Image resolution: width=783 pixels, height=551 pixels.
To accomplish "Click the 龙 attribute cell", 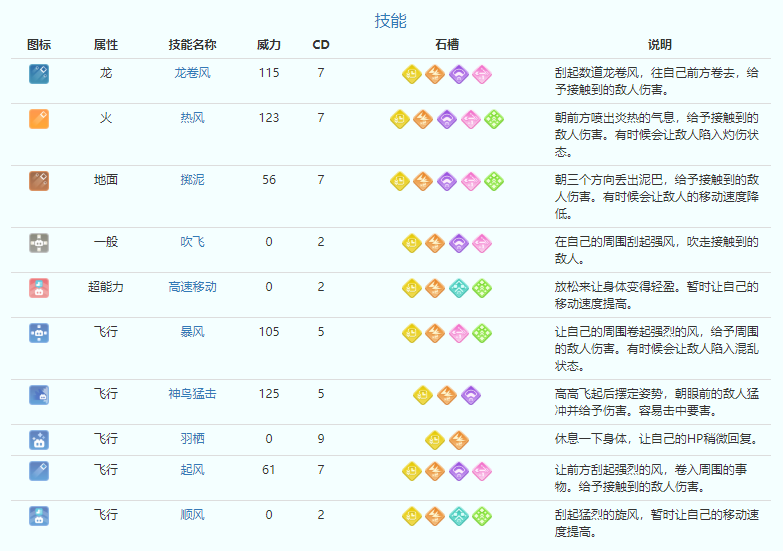I will click(x=106, y=73).
